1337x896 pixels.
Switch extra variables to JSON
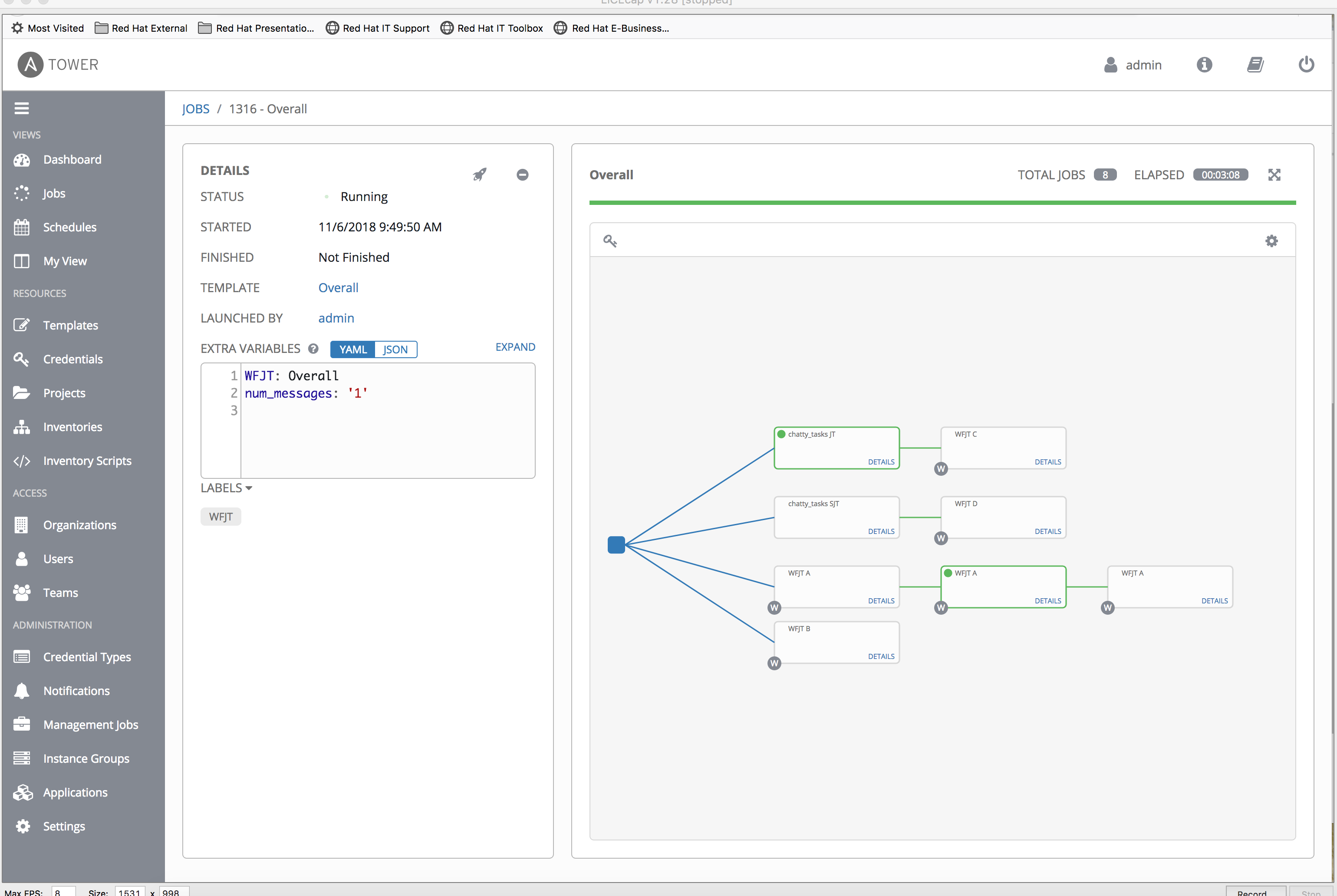coord(395,350)
